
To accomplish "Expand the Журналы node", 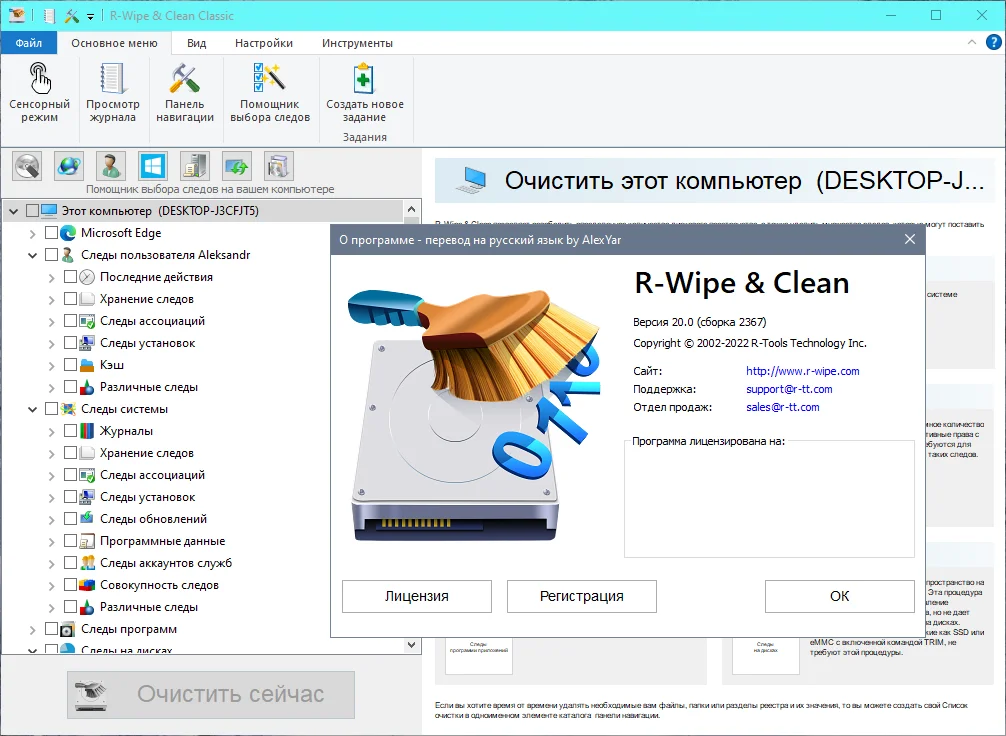I will (52, 432).
